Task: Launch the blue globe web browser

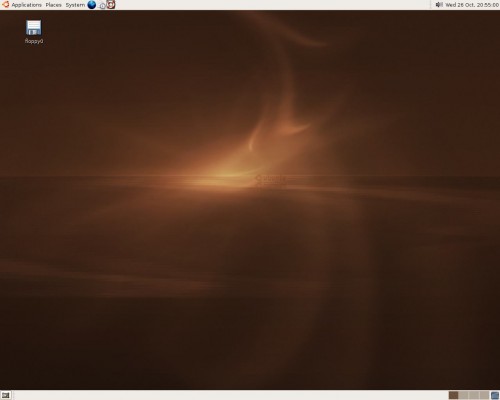Action: point(92,5)
